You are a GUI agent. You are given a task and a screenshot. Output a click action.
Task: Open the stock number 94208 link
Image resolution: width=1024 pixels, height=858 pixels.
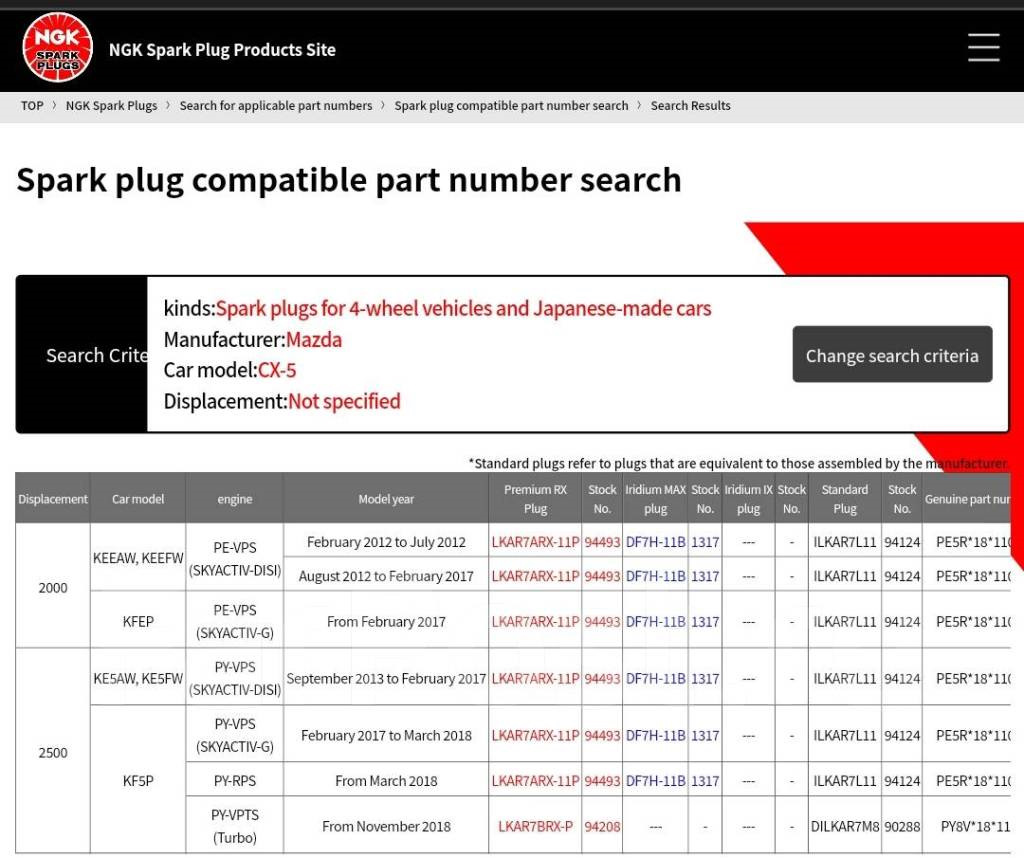pos(602,826)
